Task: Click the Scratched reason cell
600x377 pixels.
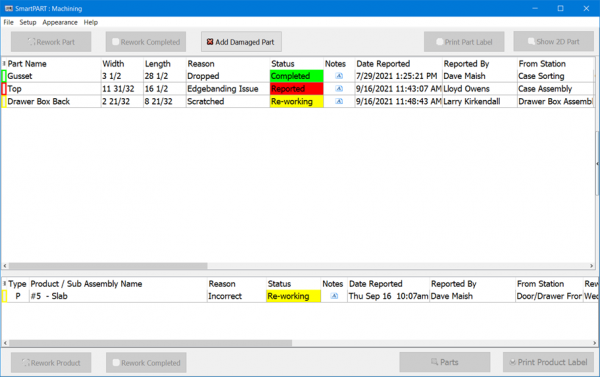Action: coord(228,101)
